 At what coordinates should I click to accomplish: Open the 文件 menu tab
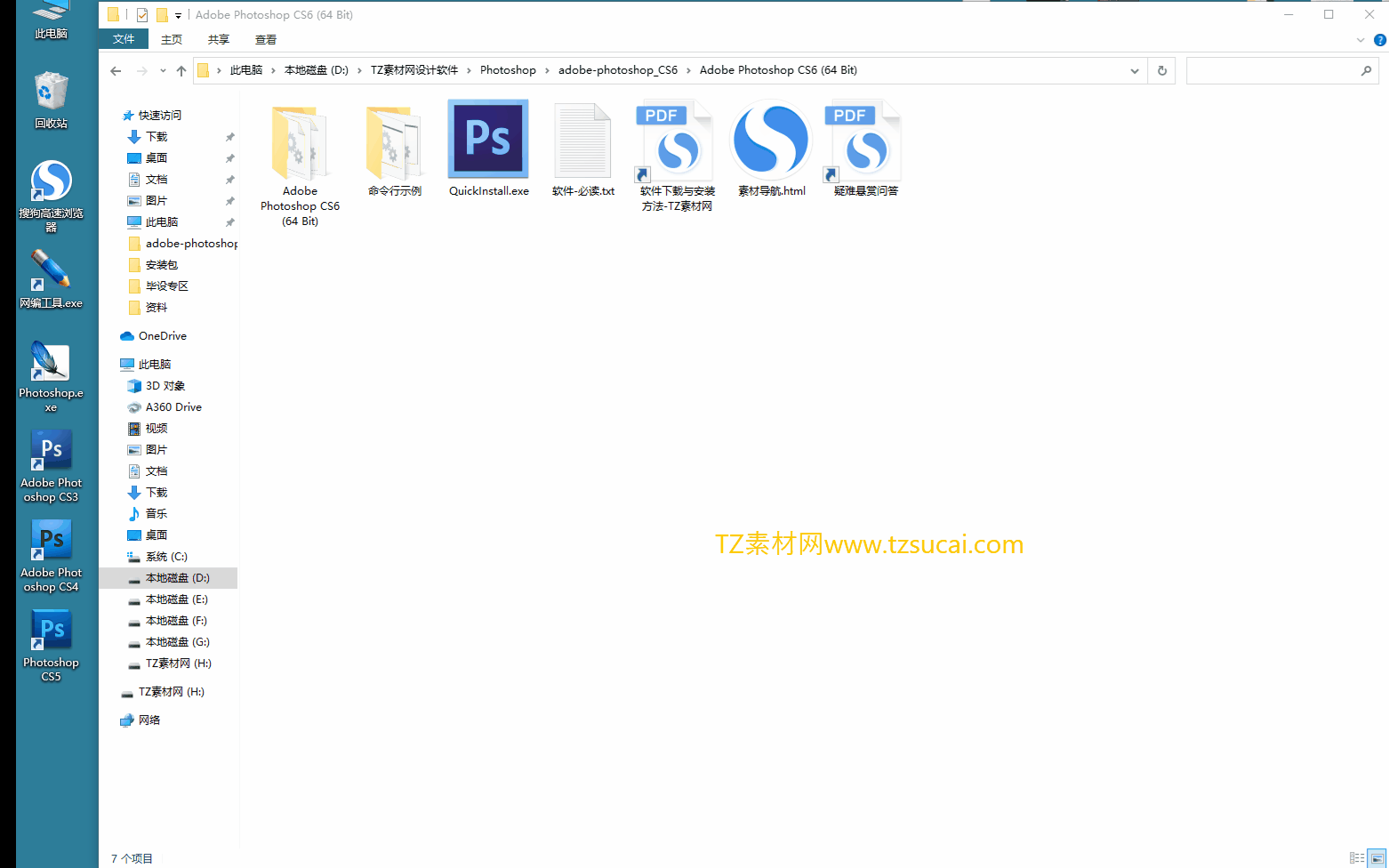[124, 39]
